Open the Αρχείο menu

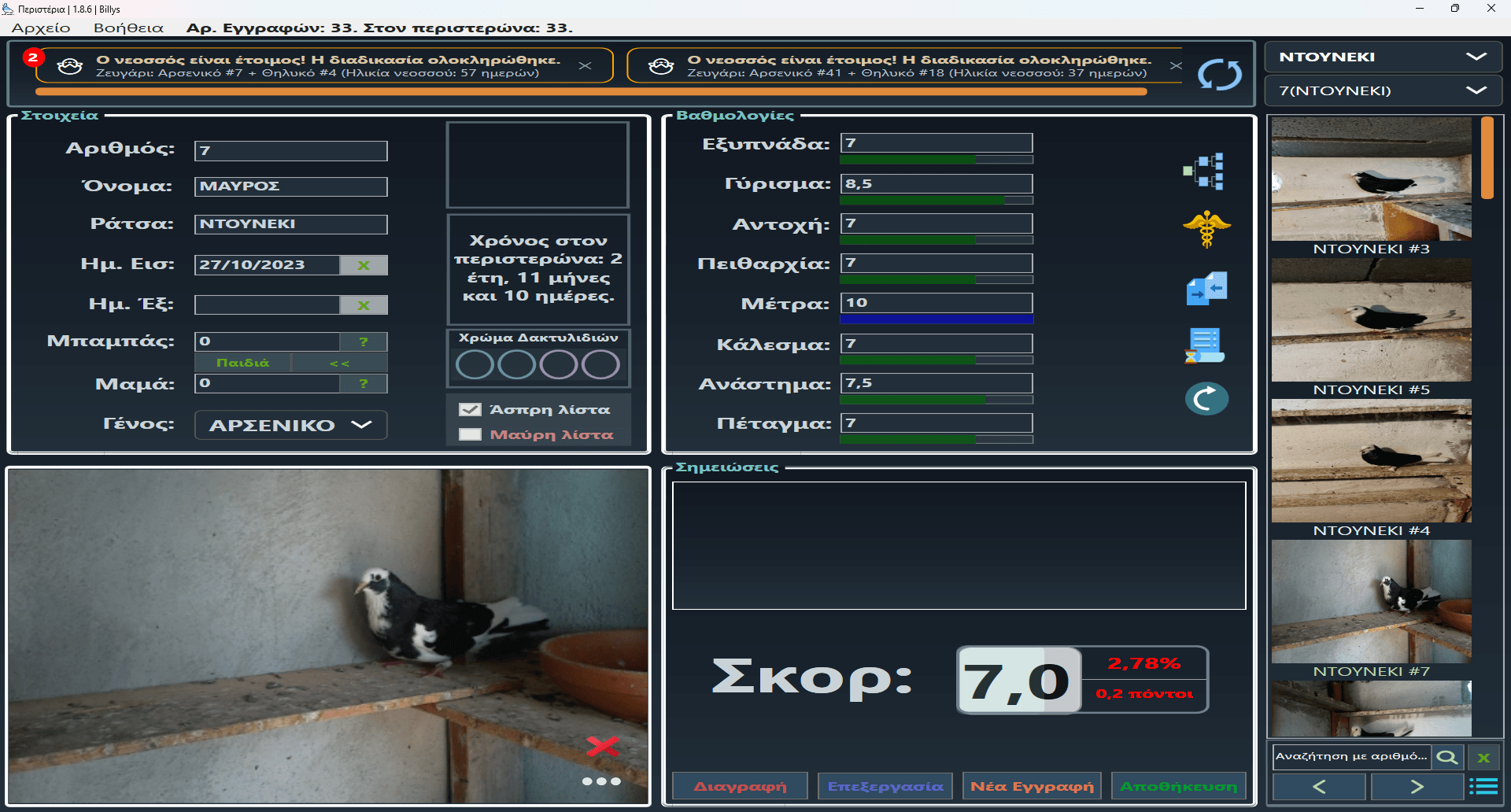[41, 28]
